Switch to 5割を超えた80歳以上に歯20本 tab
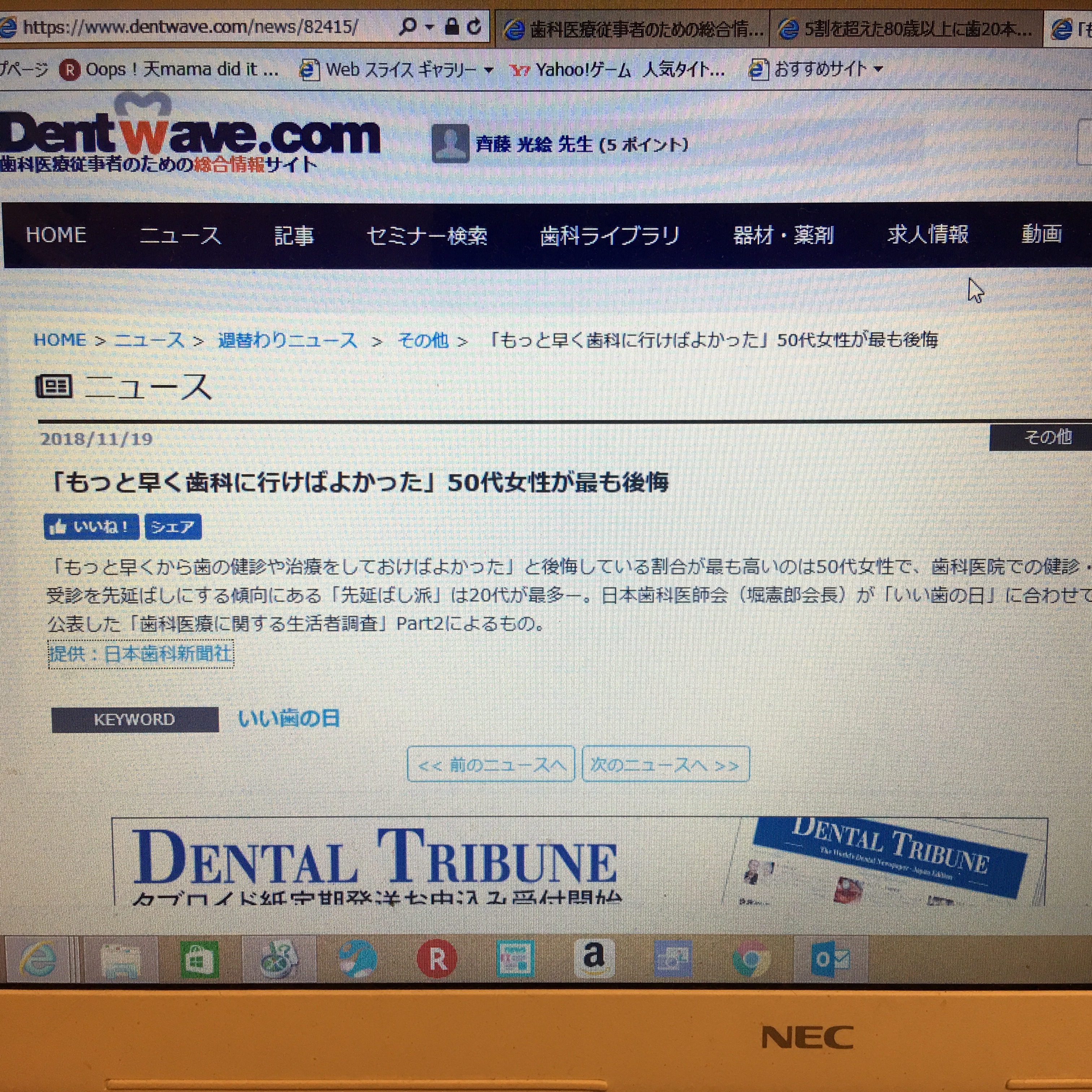The height and width of the screenshot is (1092, 1092). [x=906, y=29]
